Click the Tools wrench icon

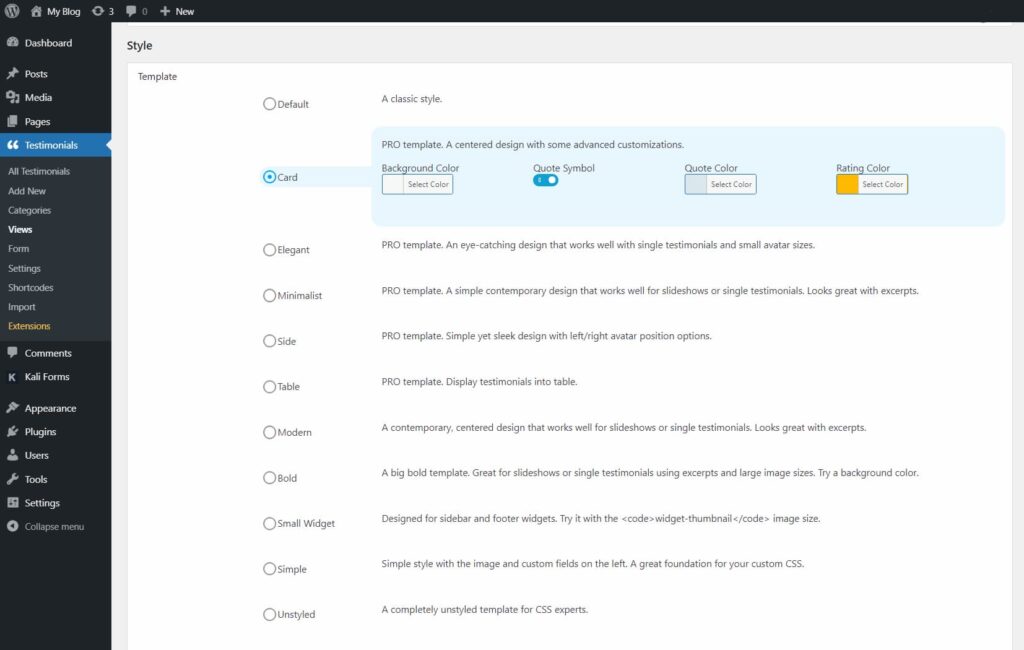click(x=12, y=479)
